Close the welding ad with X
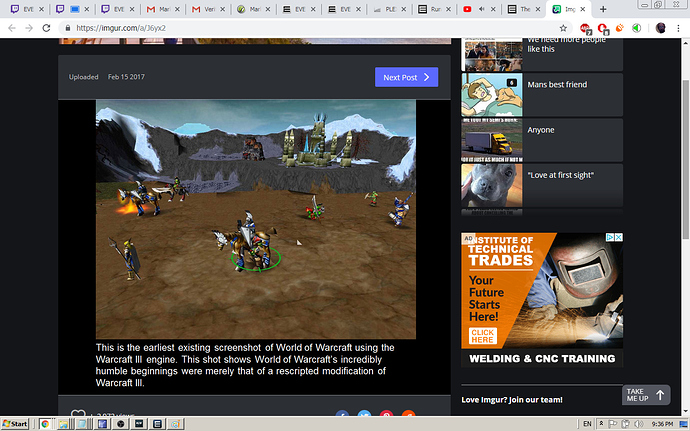The width and height of the screenshot is (690, 431). click(x=619, y=237)
